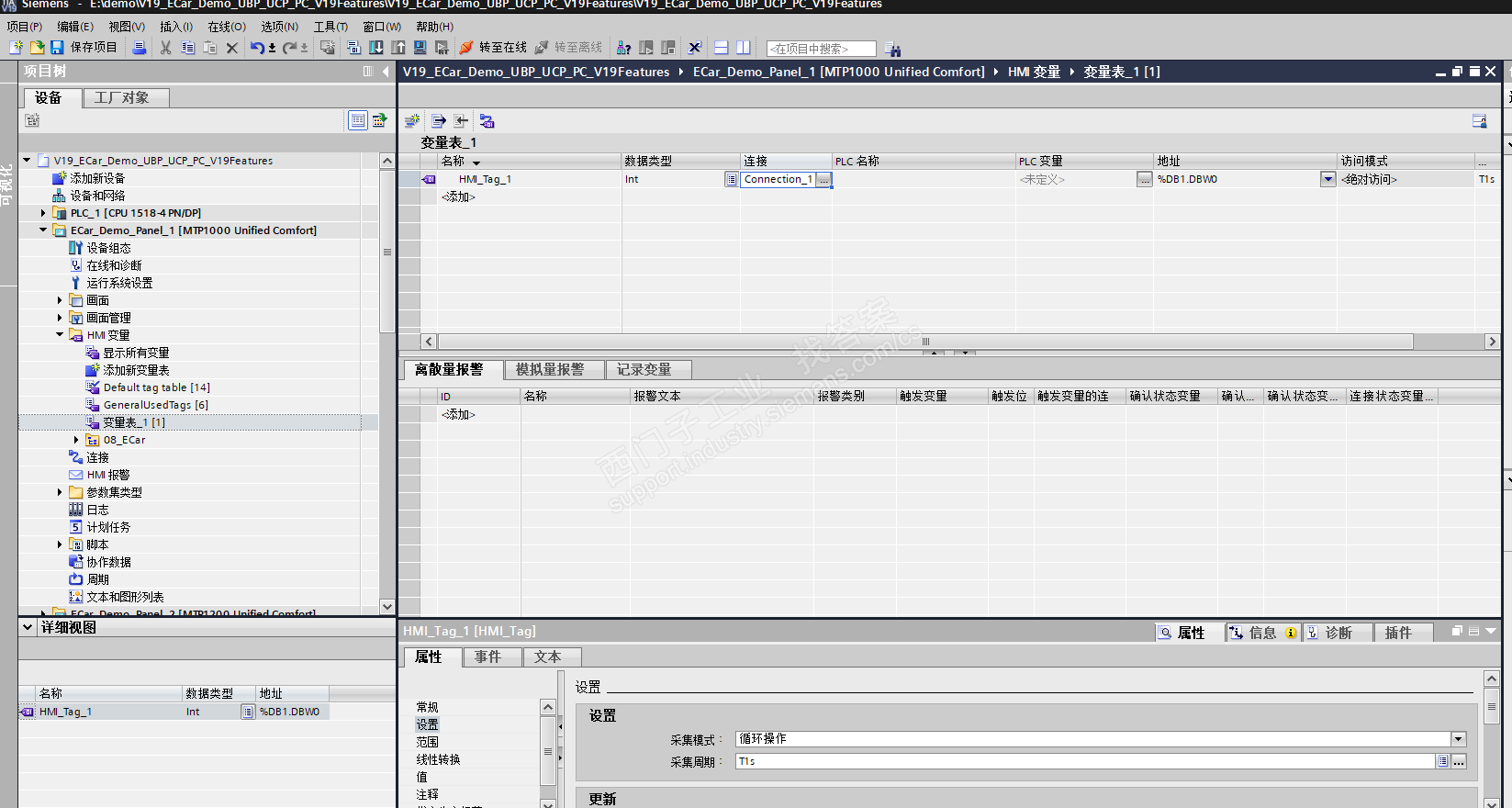Click the synchronize tags icon in tag table toolbar

click(487, 120)
